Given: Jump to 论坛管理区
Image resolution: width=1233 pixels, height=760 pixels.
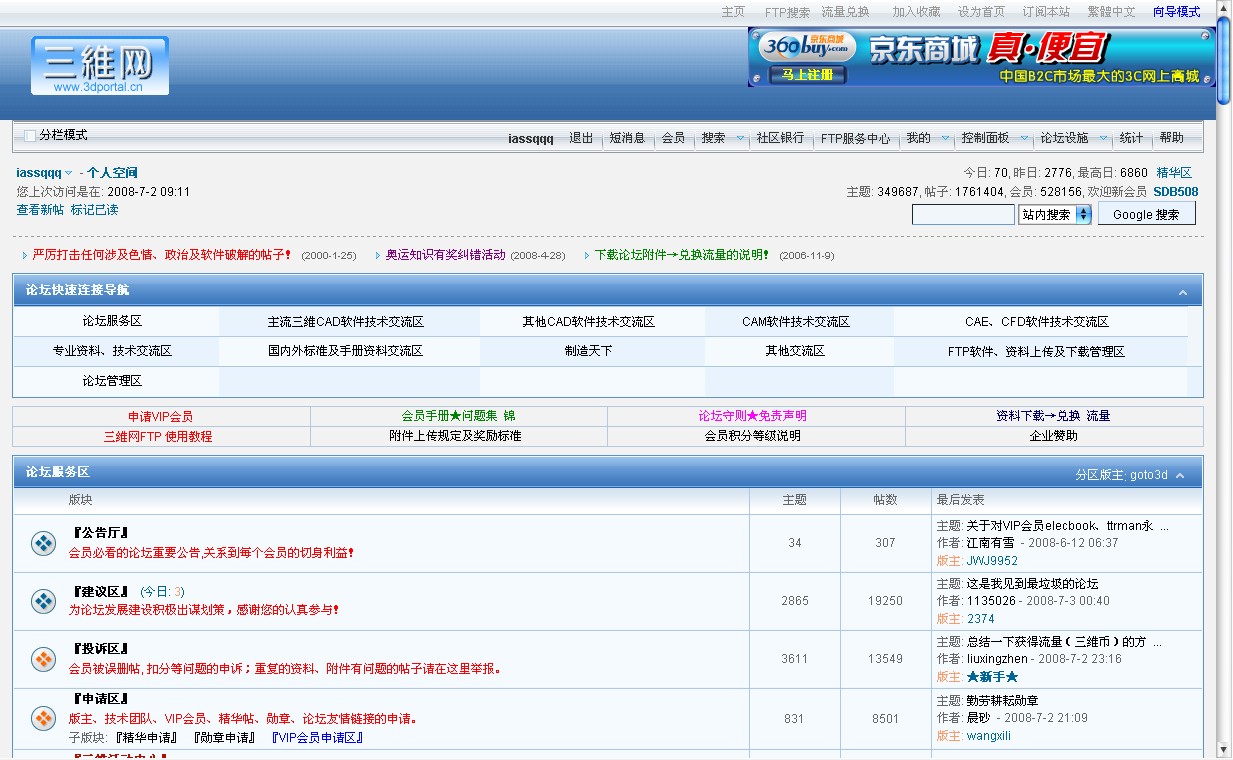Looking at the screenshot, I should pyautogui.click(x=112, y=381).
